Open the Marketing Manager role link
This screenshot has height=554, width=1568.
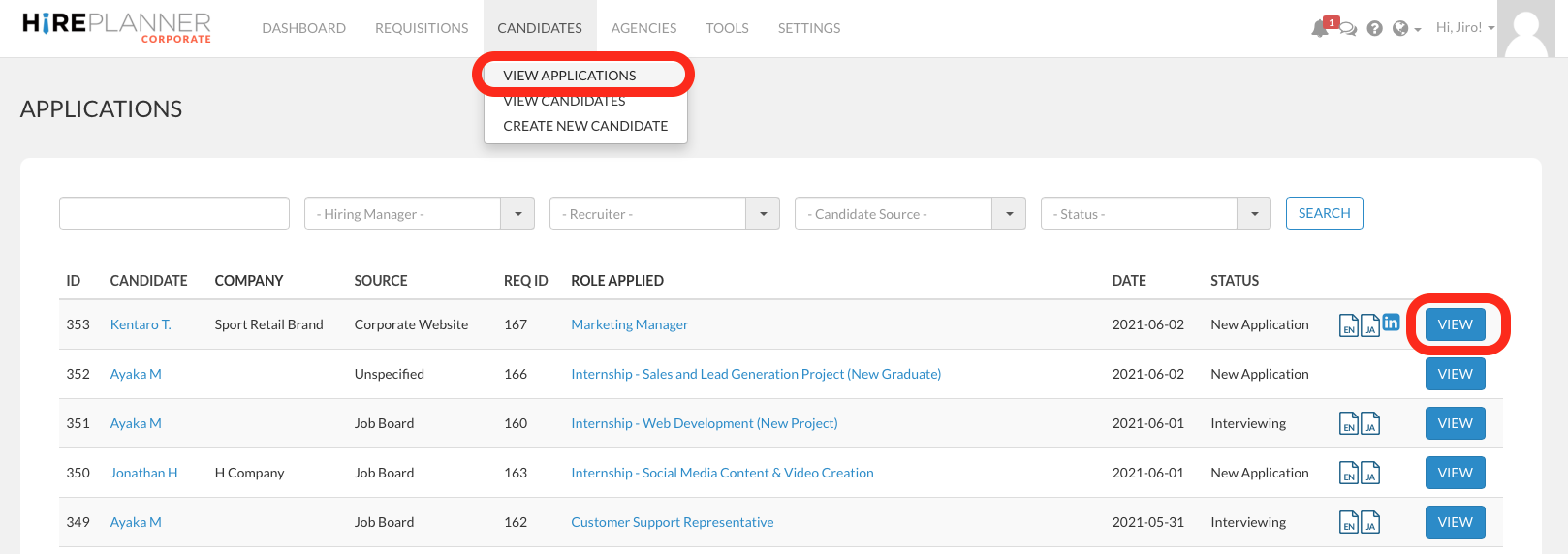tap(629, 324)
